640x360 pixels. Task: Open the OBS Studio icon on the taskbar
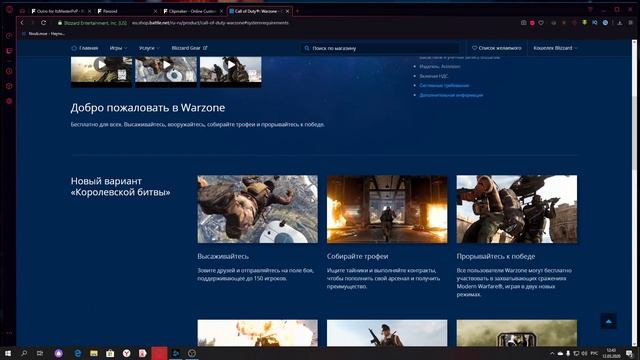[192, 353]
